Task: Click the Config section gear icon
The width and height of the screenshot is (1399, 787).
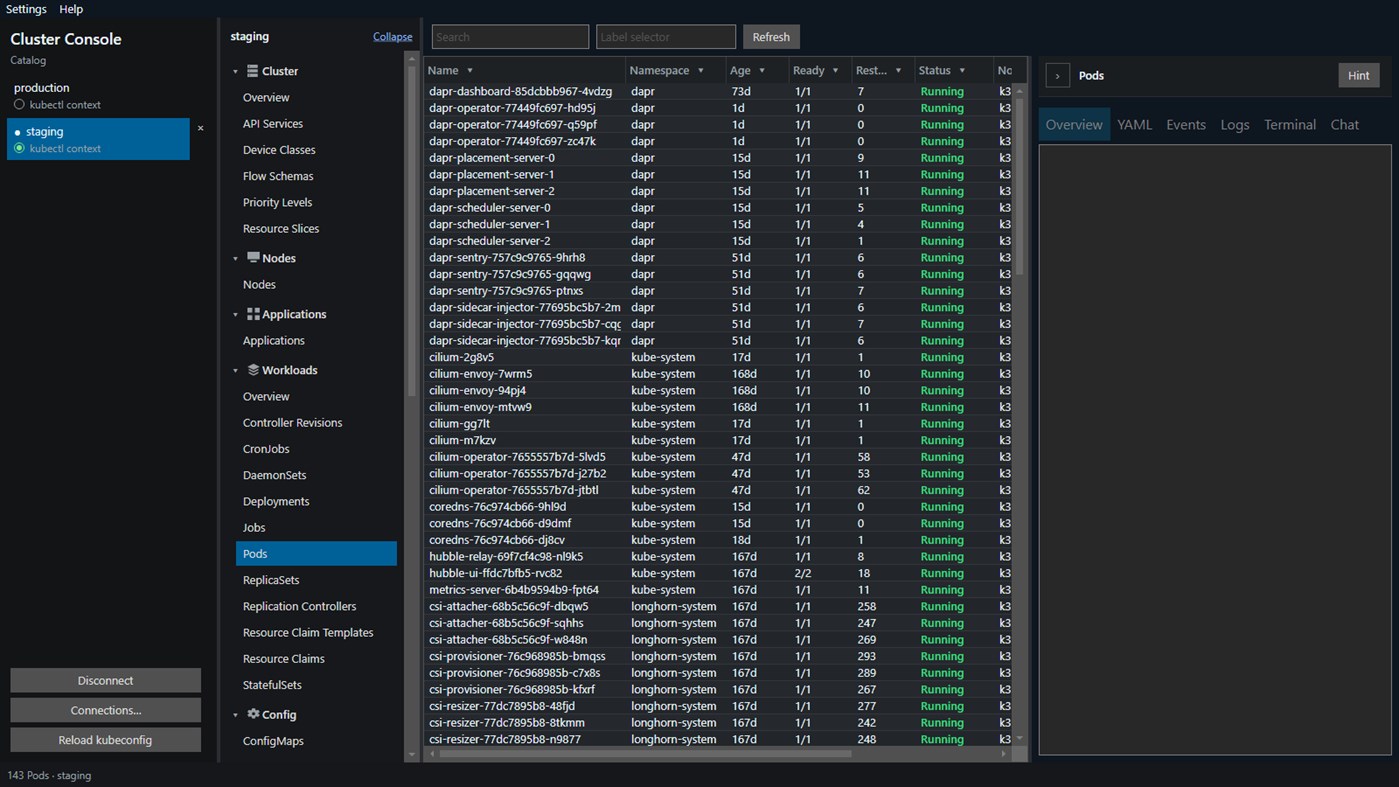Action: pyautogui.click(x=253, y=714)
